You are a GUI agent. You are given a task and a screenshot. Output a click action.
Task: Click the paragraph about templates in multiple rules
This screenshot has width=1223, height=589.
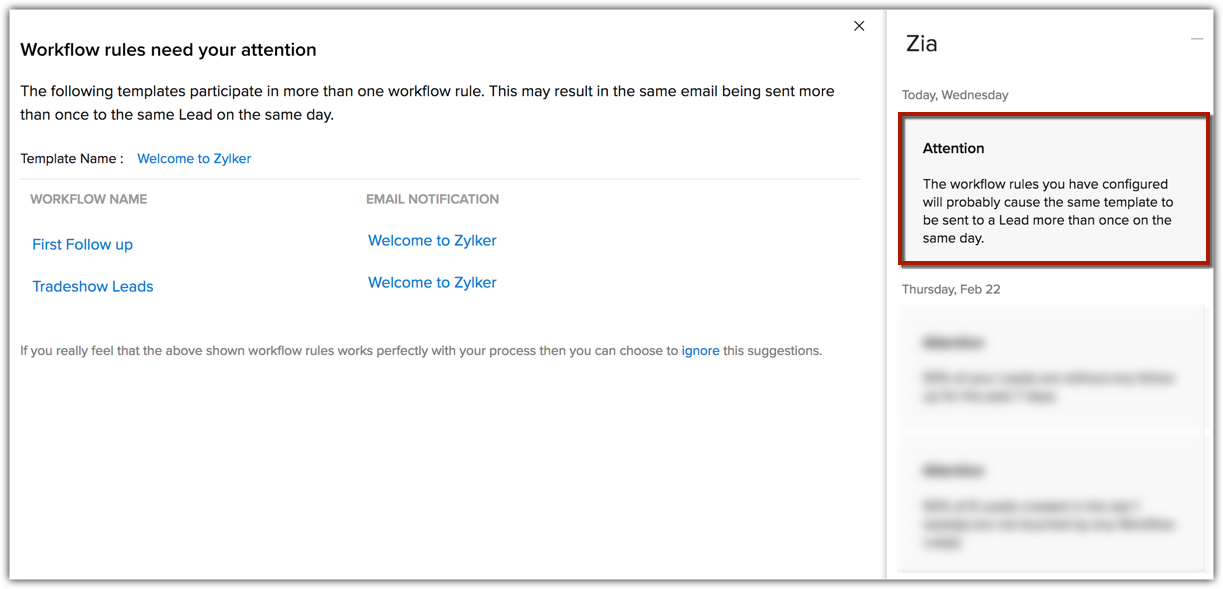coord(427,102)
